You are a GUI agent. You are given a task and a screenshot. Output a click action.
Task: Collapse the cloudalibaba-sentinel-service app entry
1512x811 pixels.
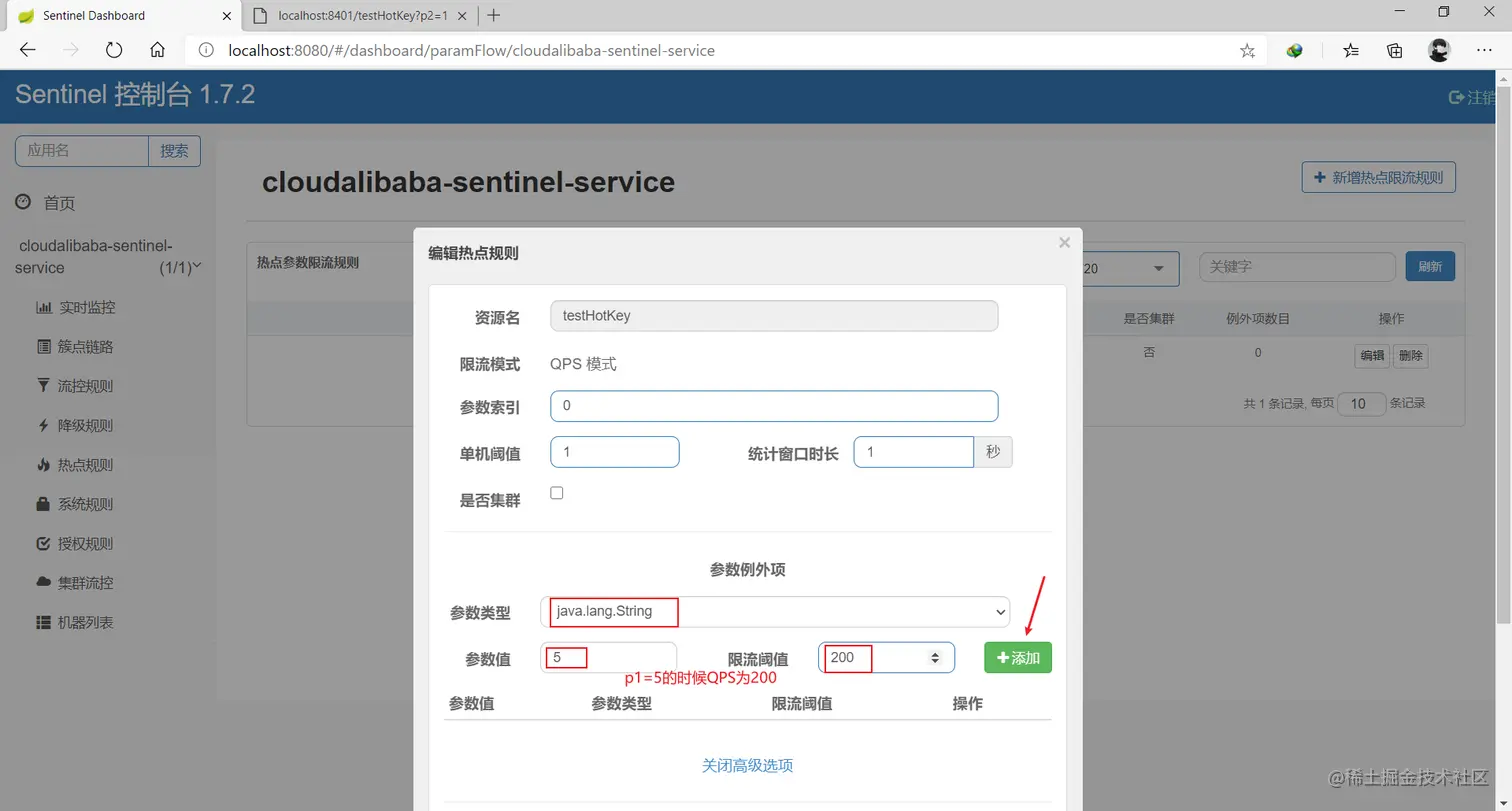pos(108,257)
